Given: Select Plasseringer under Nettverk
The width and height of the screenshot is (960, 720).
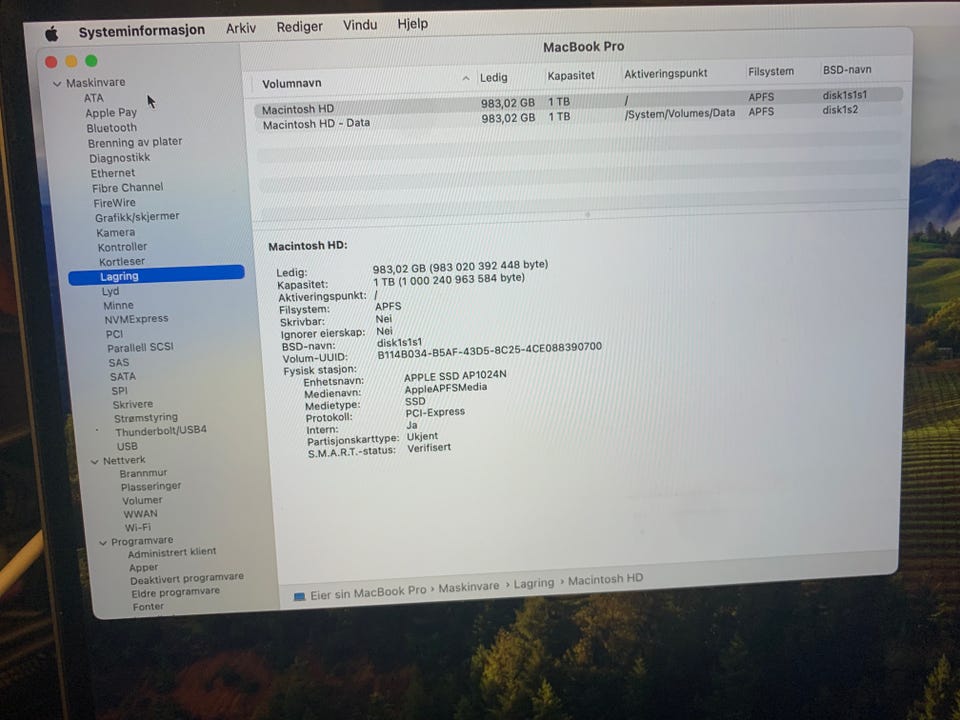Looking at the screenshot, I should (x=151, y=487).
